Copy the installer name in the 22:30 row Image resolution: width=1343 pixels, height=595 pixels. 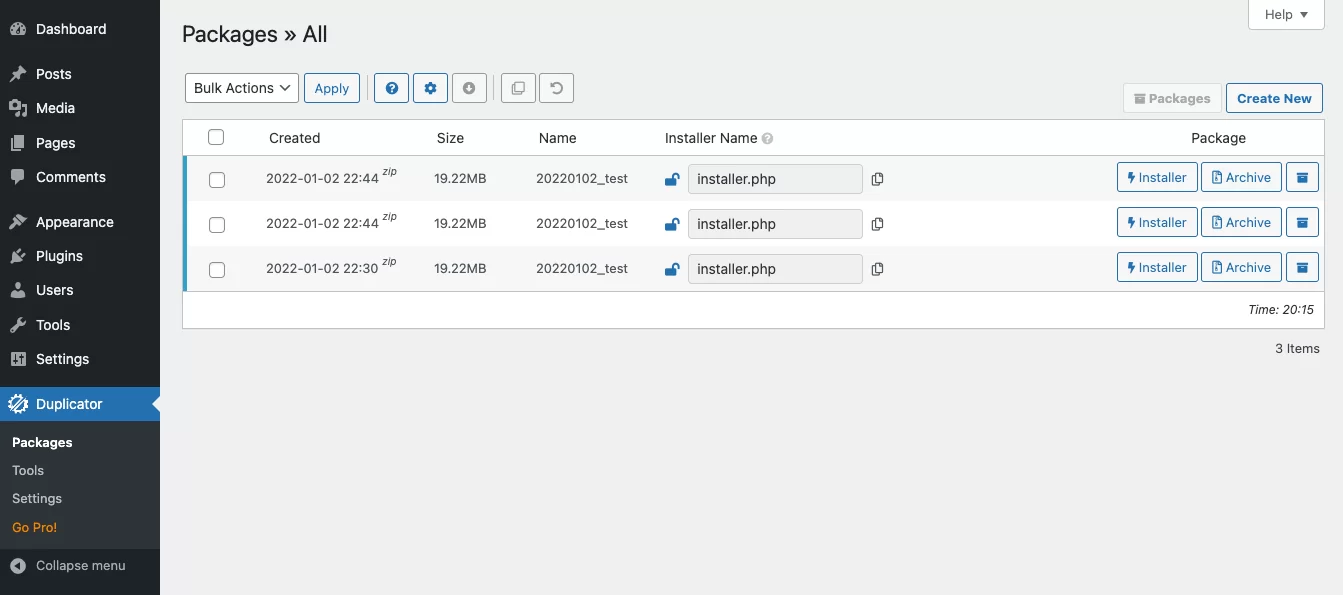coord(877,269)
